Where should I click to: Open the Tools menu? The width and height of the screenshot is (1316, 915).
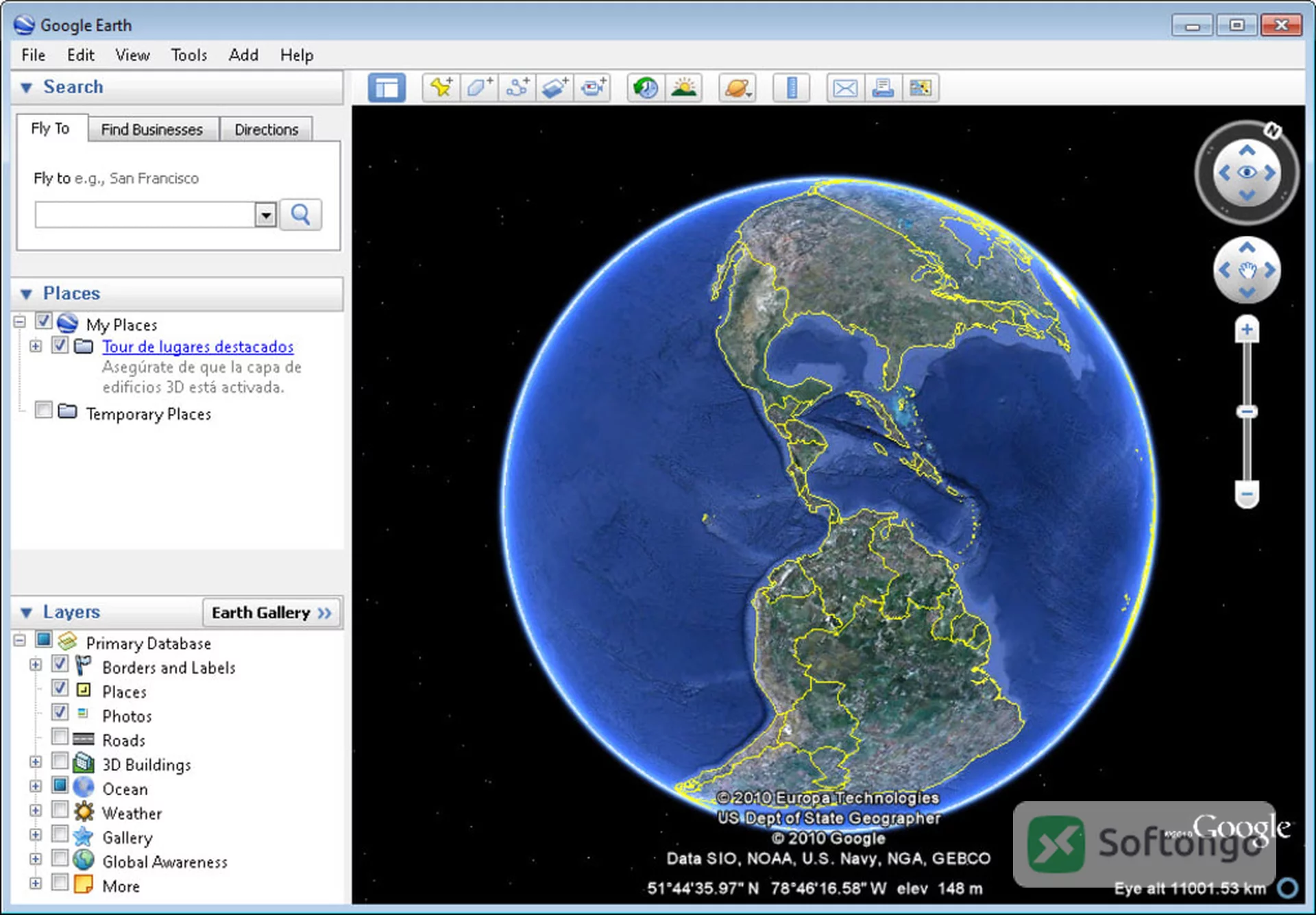[x=189, y=55]
